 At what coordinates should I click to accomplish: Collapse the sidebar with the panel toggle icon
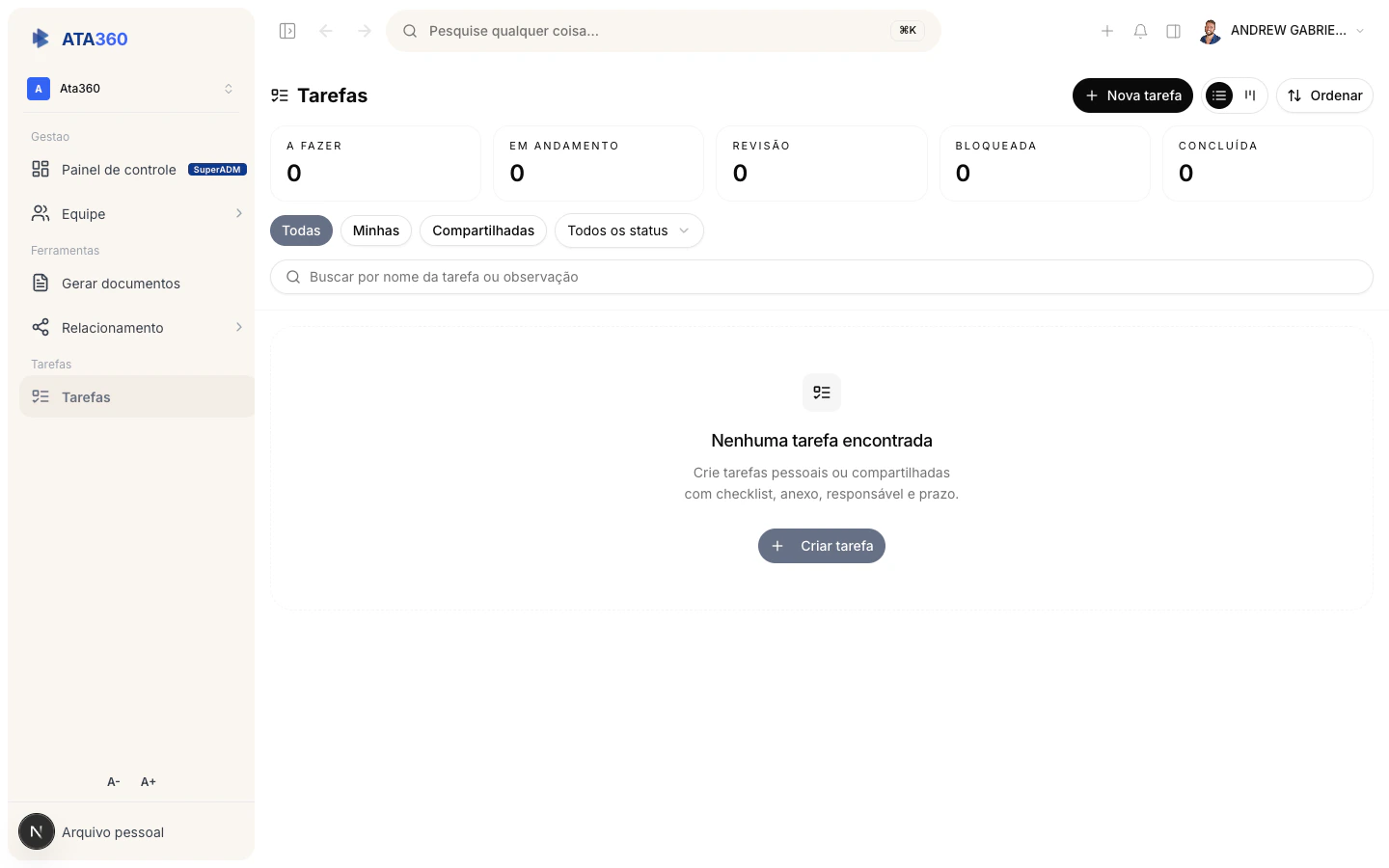click(x=286, y=30)
